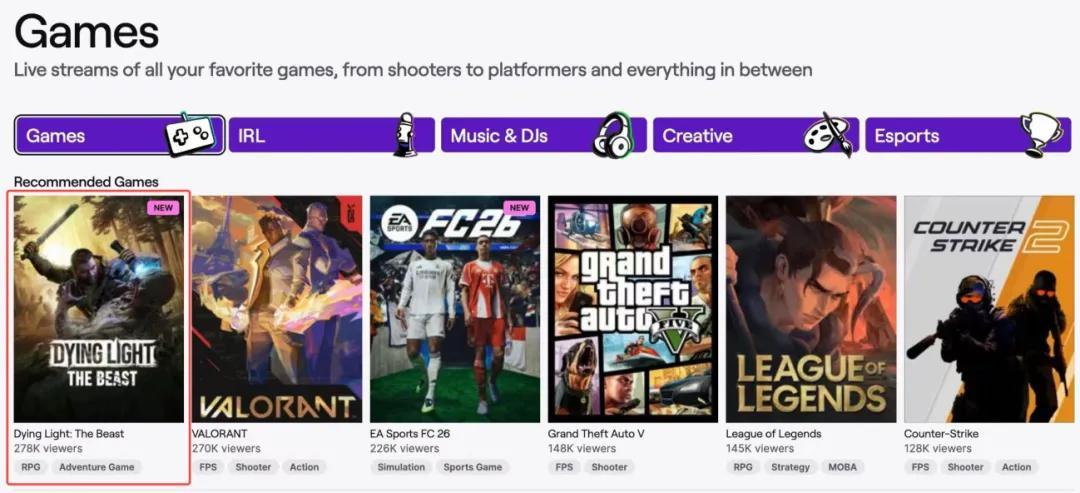Open the Counter-Strike 2 cover art
This screenshot has height=493, width=1080.
[988, 309]
